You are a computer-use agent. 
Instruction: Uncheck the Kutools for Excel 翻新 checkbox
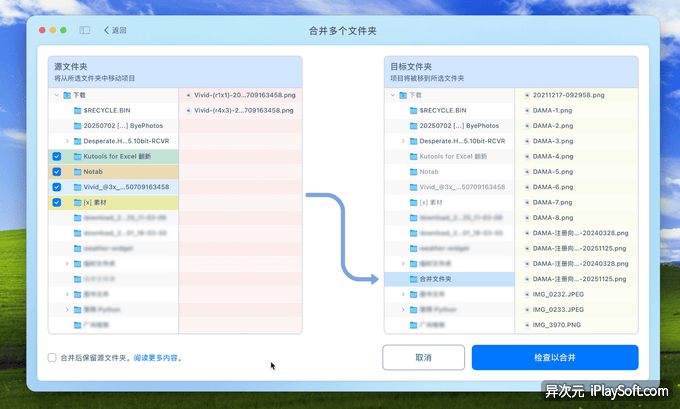click(x=57, y=156)
